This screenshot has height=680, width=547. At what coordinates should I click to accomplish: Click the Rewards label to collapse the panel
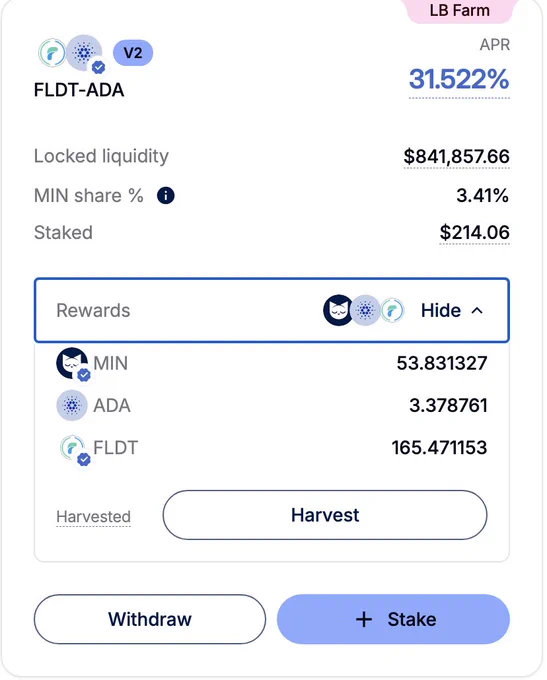(x=93, y=311)
